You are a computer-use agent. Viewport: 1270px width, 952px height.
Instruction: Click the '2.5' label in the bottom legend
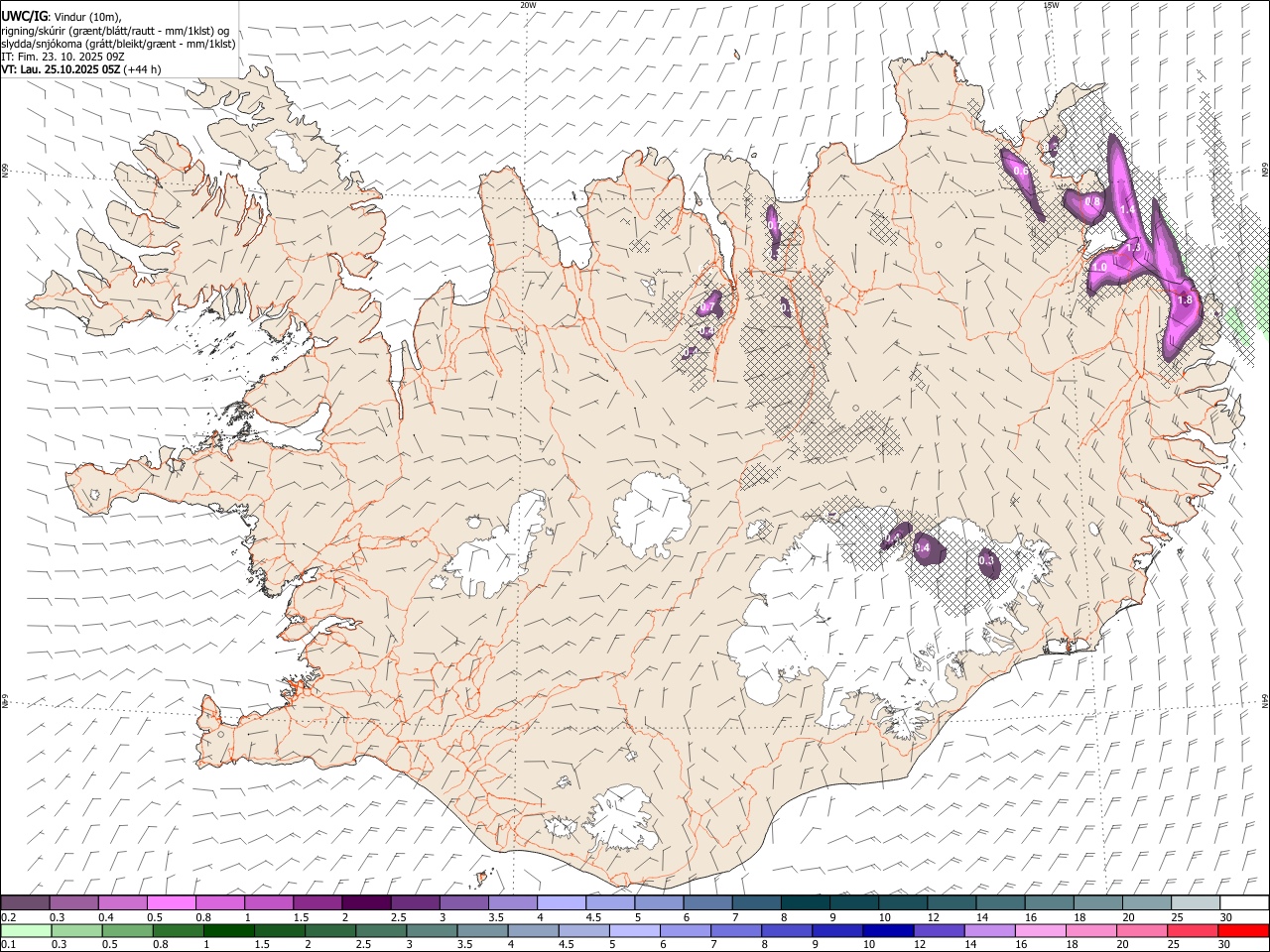click(363, 945)
